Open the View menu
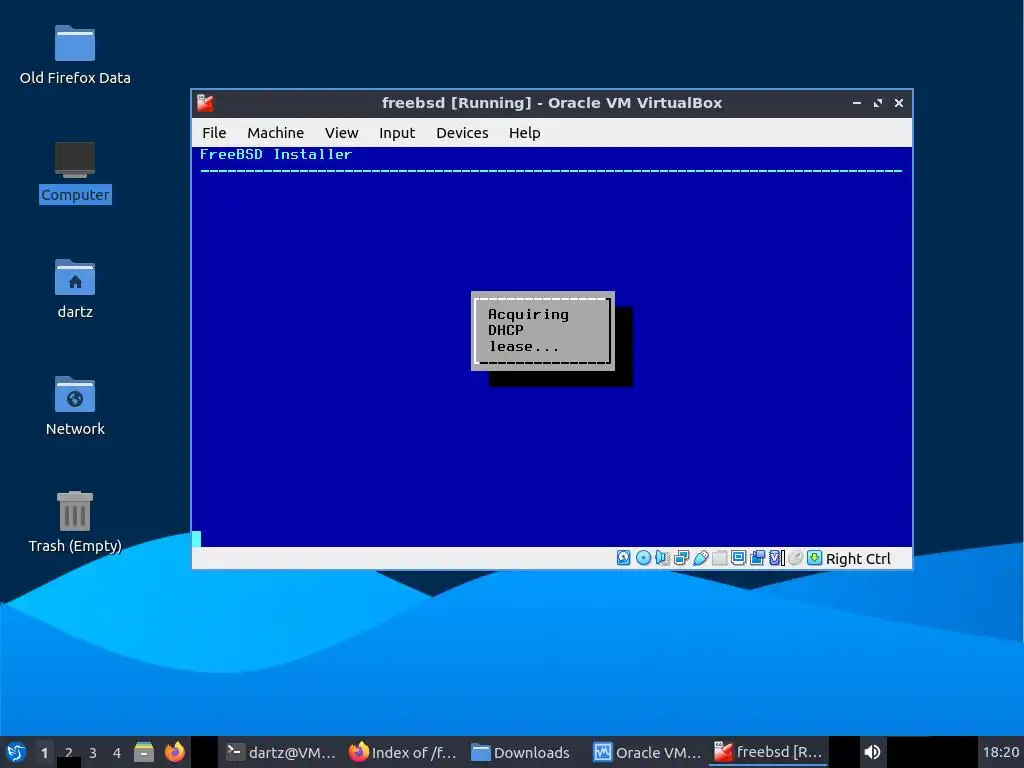The height and width of the screenshot is (768, 1024). point(341,133)
